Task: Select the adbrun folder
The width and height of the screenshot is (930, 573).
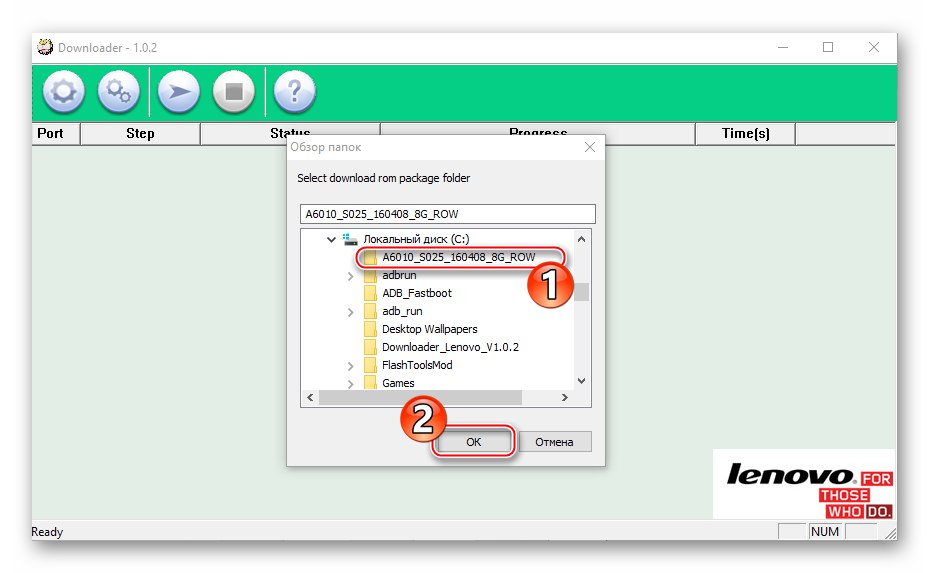Action: 399,275
